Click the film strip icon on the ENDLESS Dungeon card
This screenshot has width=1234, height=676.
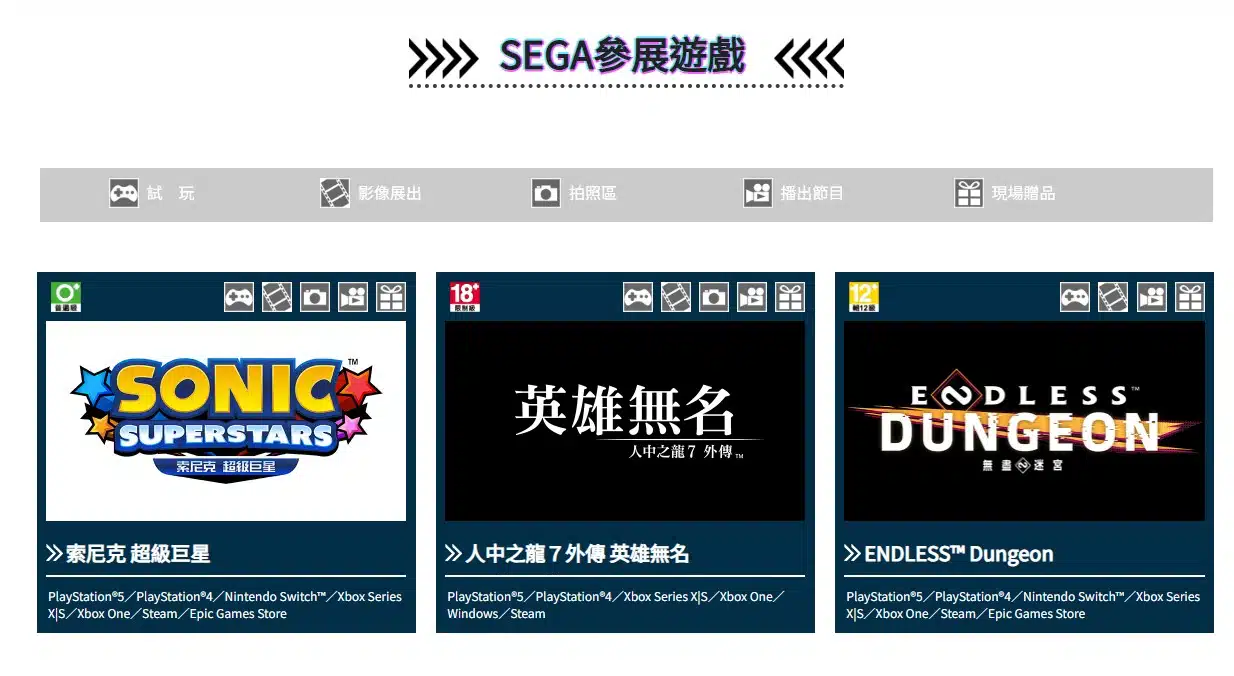pos(1113,297)
